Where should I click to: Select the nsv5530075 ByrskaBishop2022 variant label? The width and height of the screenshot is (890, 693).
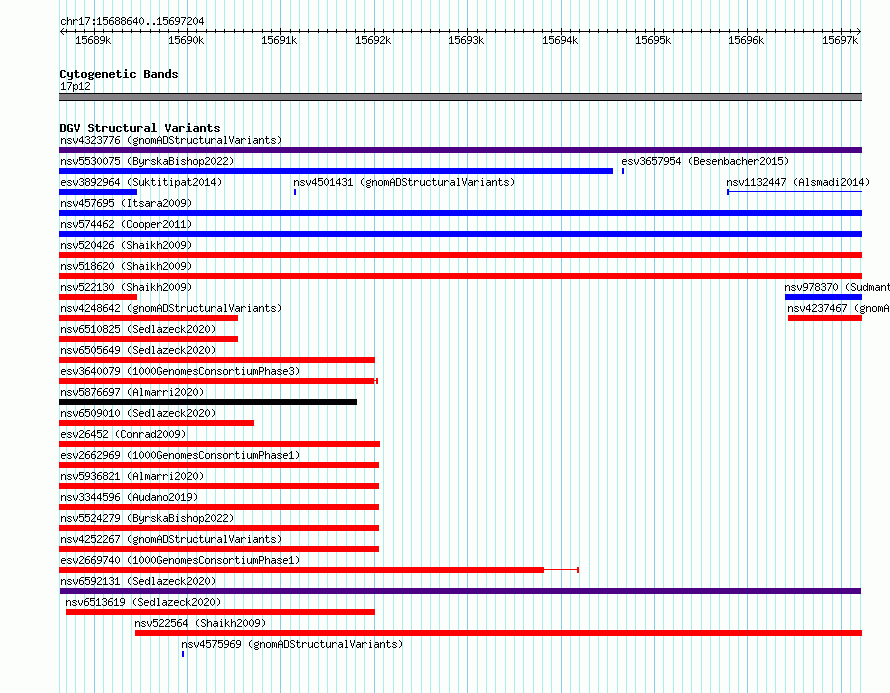(147, 161)
